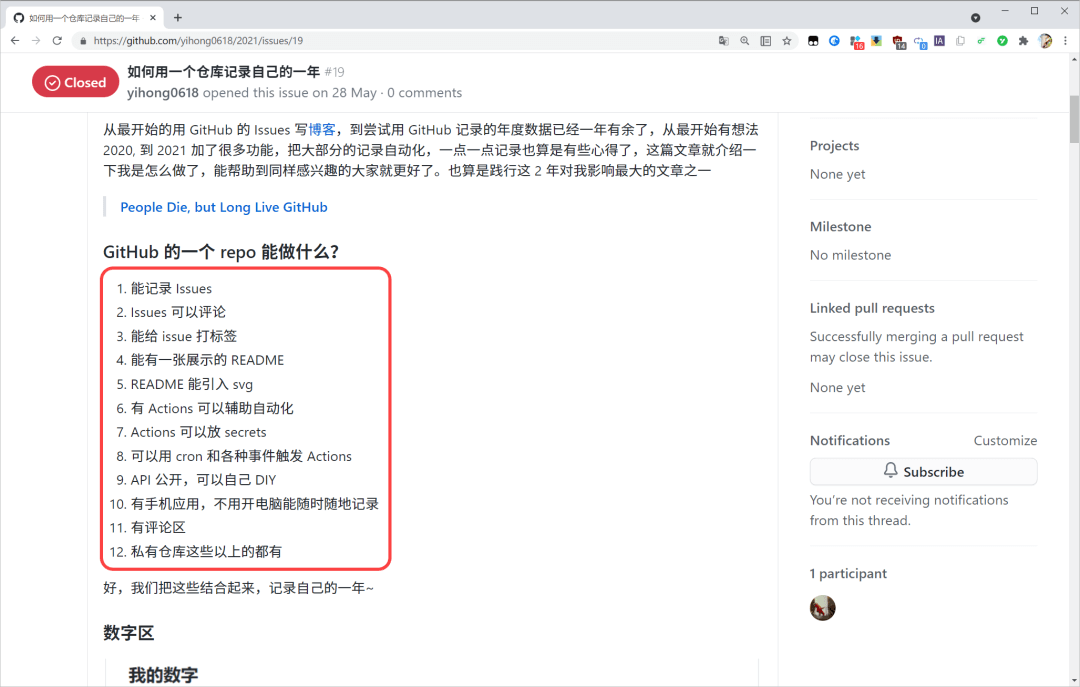Screen dimensions: 1080x687
Task: Click the purple IA extension icon
Action: 939,41
